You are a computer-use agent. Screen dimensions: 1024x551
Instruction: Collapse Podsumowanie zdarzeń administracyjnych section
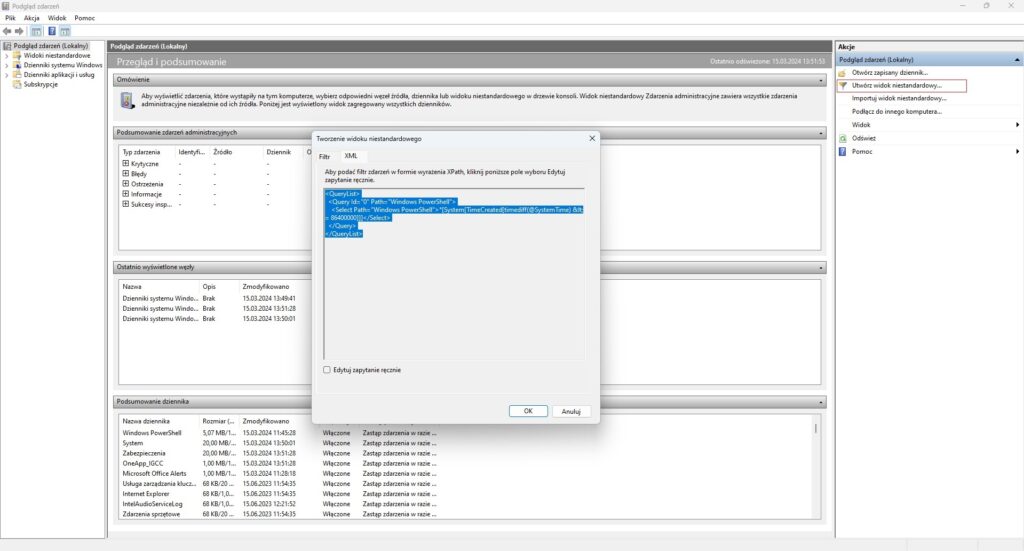pos(821,133)
